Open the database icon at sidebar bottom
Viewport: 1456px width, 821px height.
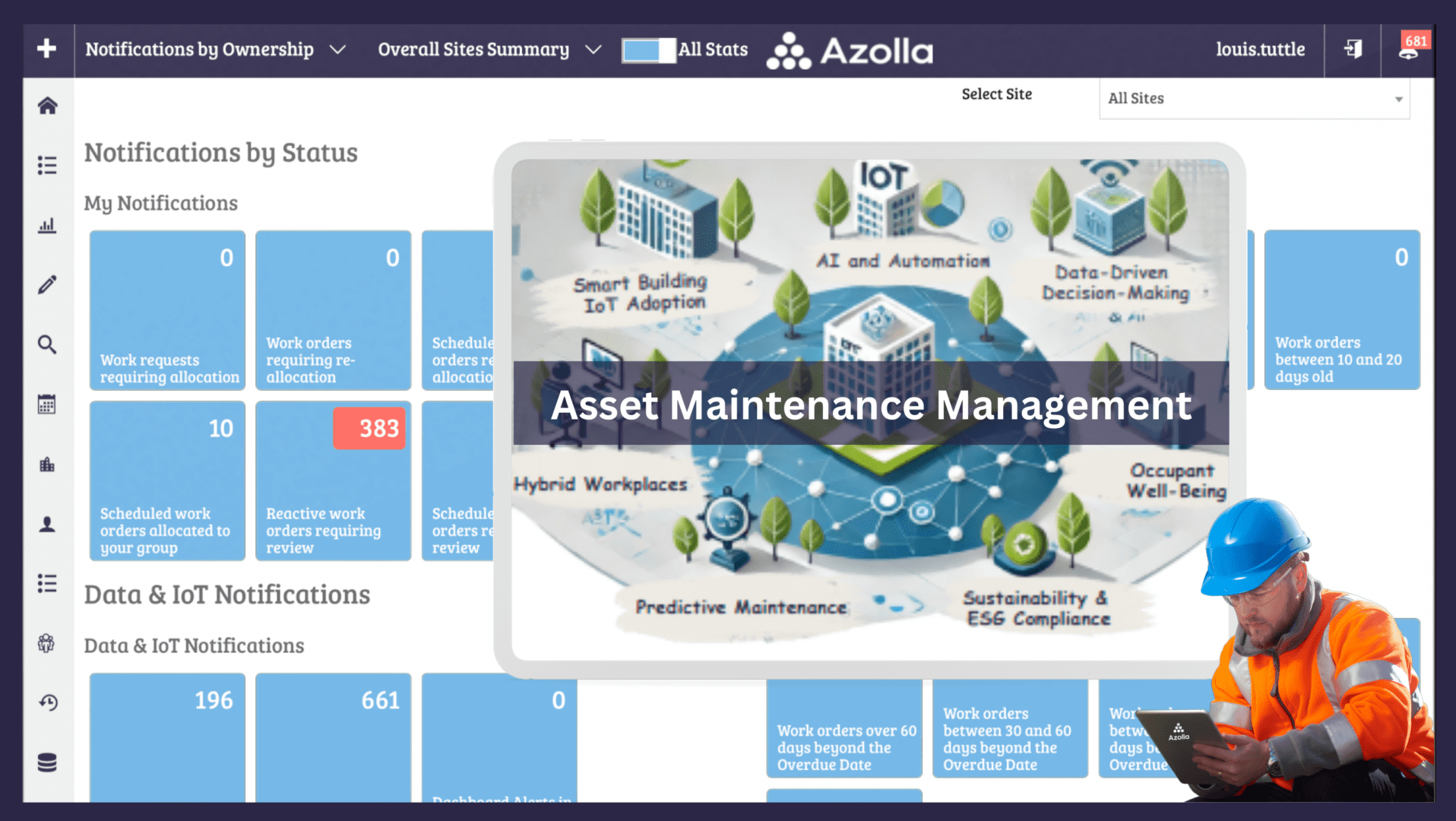pos(47,762)
